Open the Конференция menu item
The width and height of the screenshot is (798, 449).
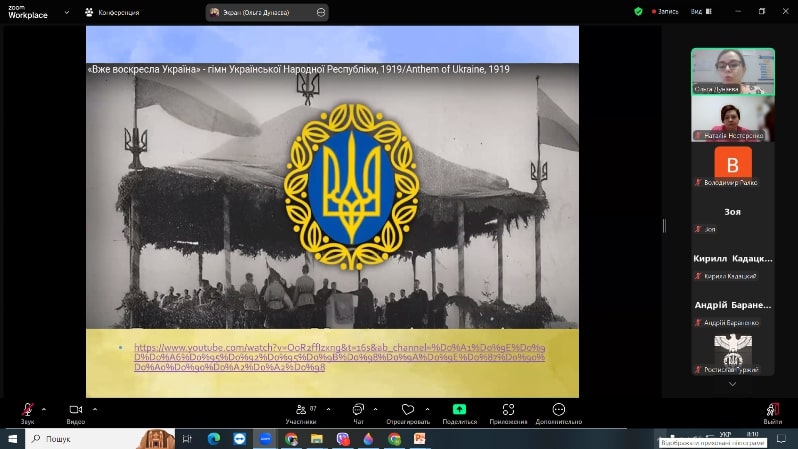(112, 12)
